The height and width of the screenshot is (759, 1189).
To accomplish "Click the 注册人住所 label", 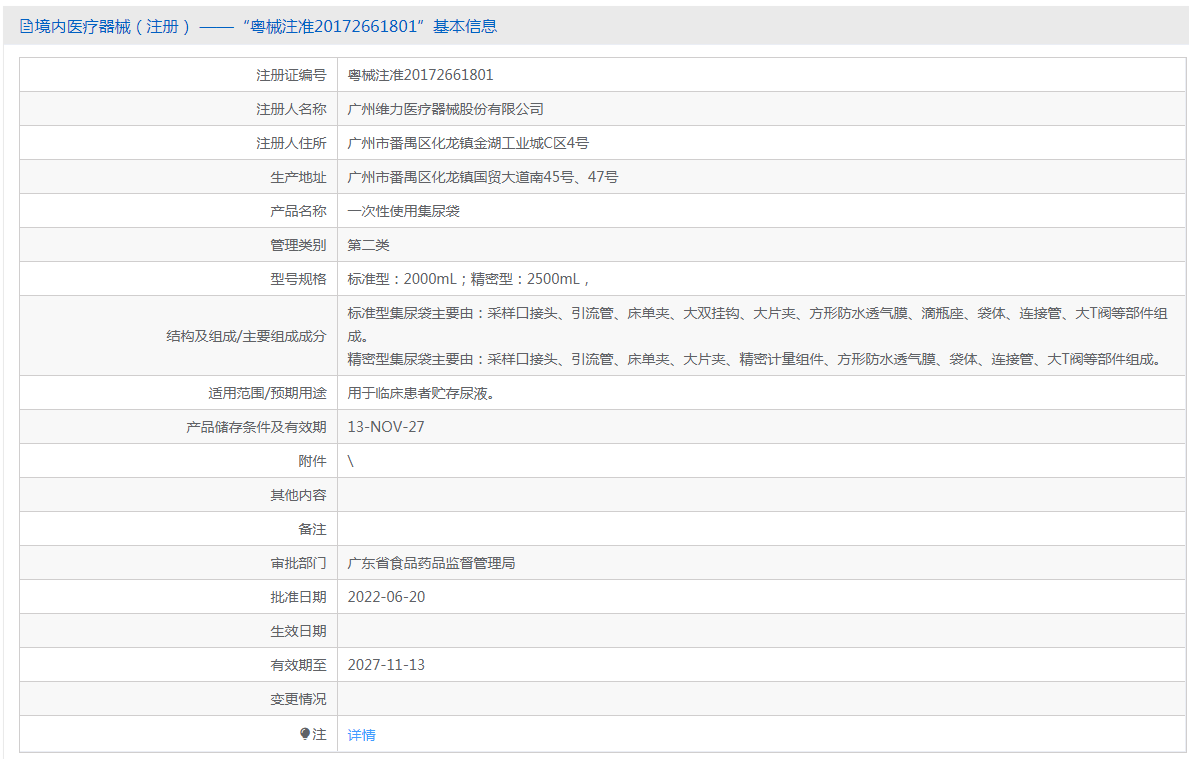I will click(x=291, y=143).
